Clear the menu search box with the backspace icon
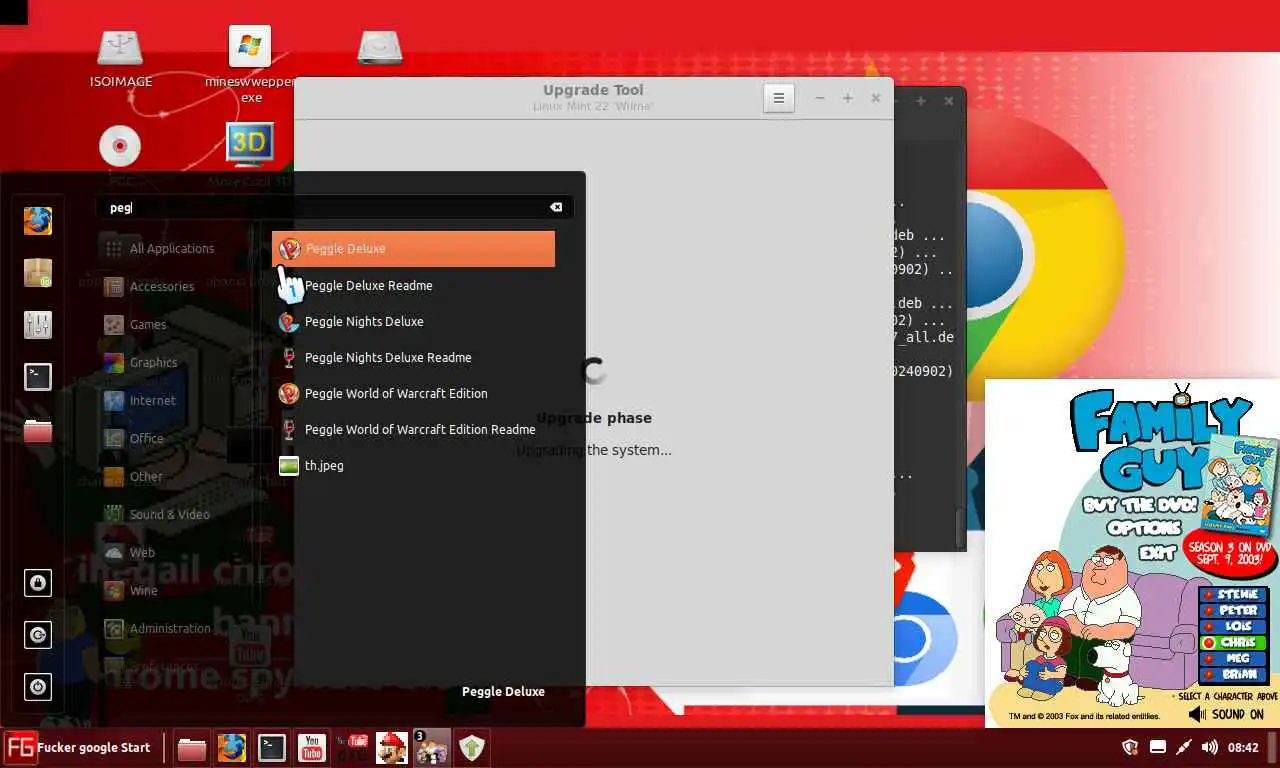 (x=556, y=207)
